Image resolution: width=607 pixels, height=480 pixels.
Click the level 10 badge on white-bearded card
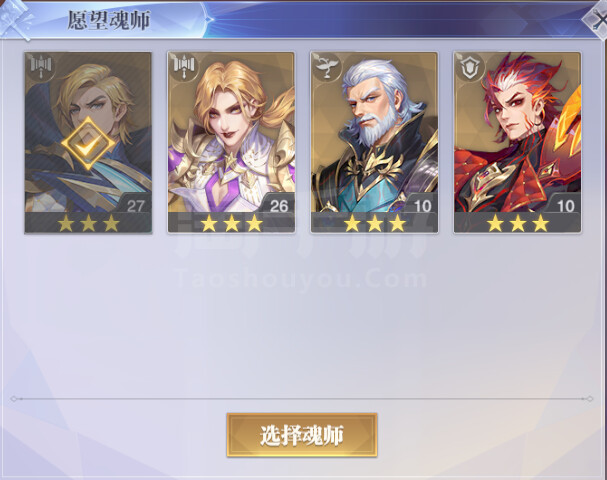(422, 205)
